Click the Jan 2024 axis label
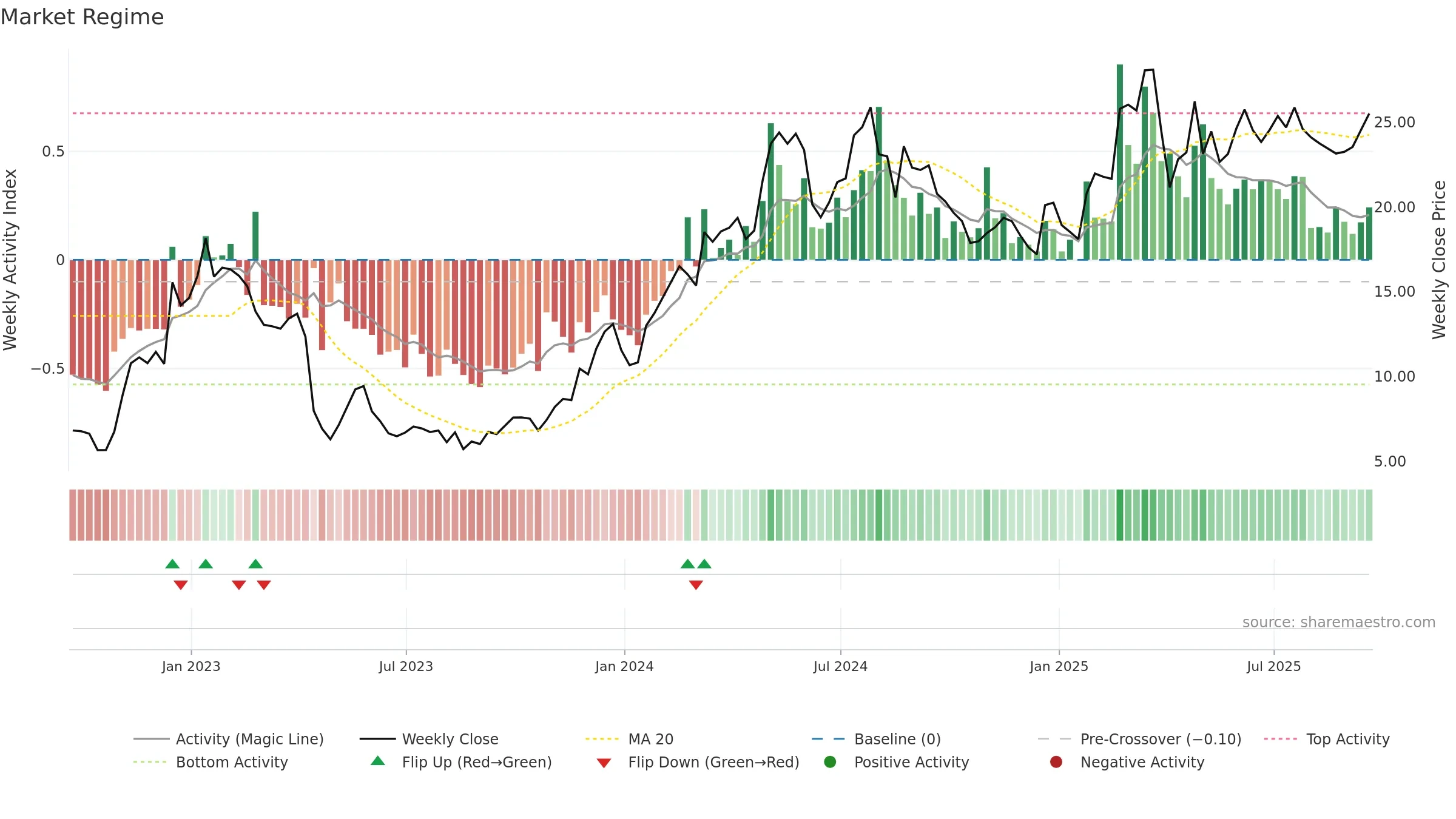1456x819 pixels. (x=624, y=666)
